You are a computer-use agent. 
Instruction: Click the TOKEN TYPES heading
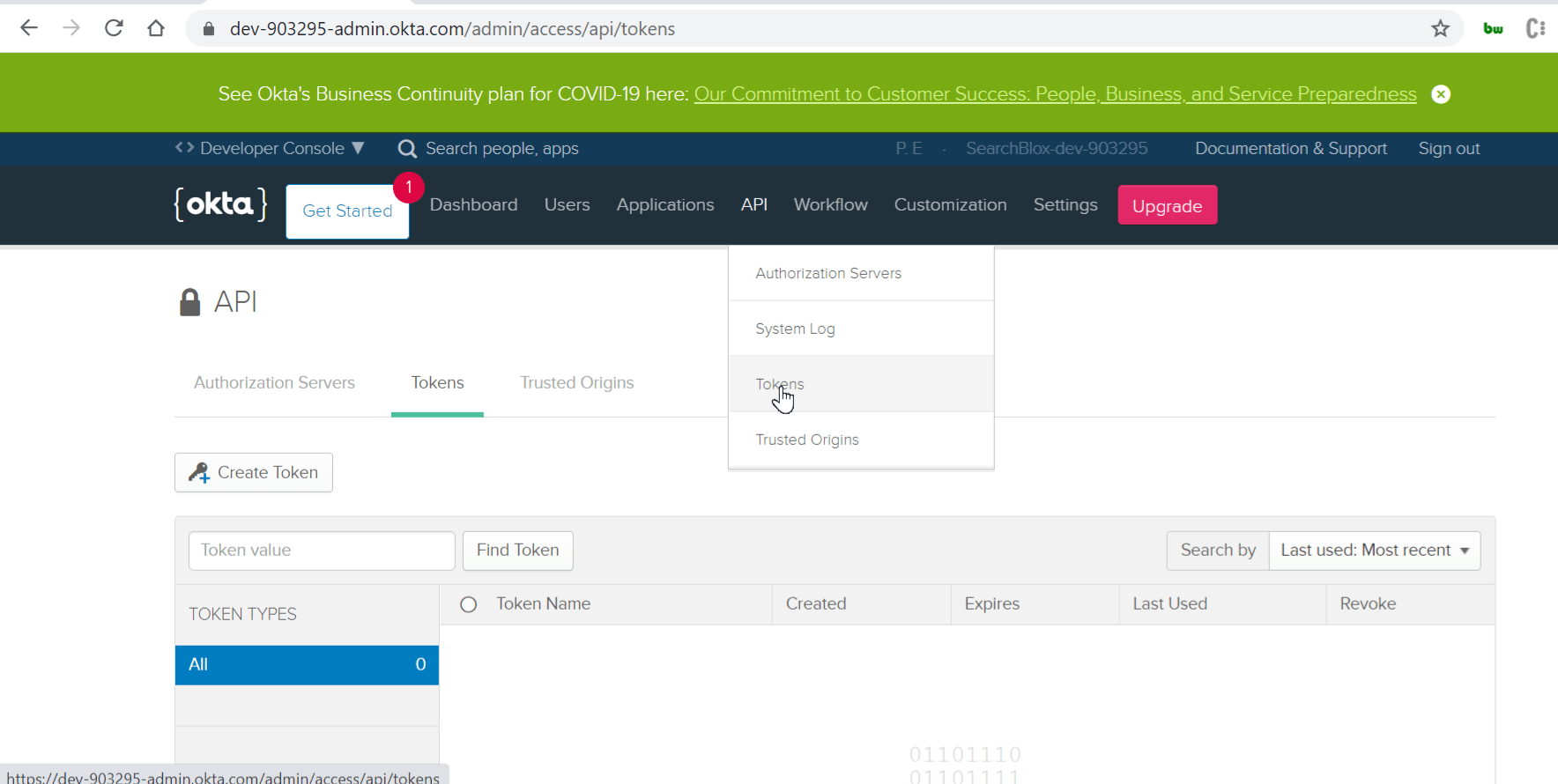242,615
